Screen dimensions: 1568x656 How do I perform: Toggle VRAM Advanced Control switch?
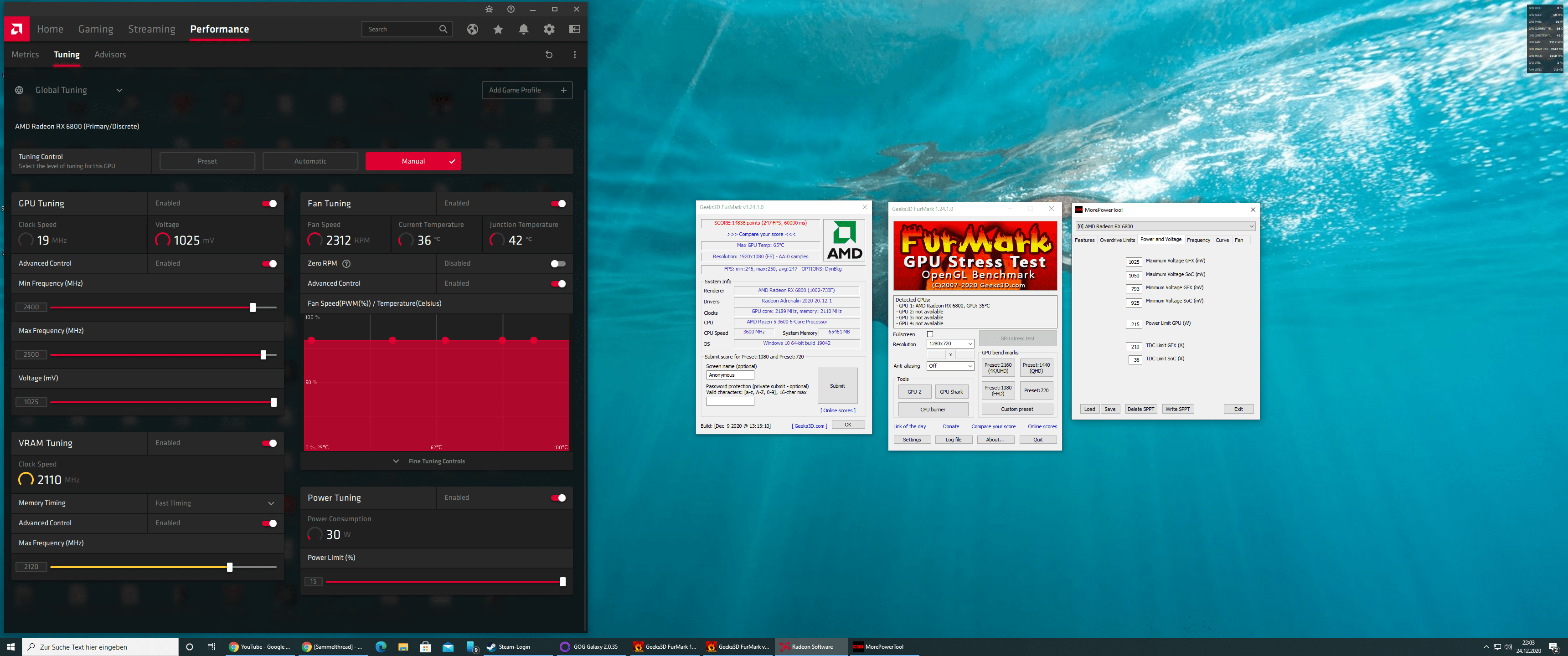click(x=269, y=523)
